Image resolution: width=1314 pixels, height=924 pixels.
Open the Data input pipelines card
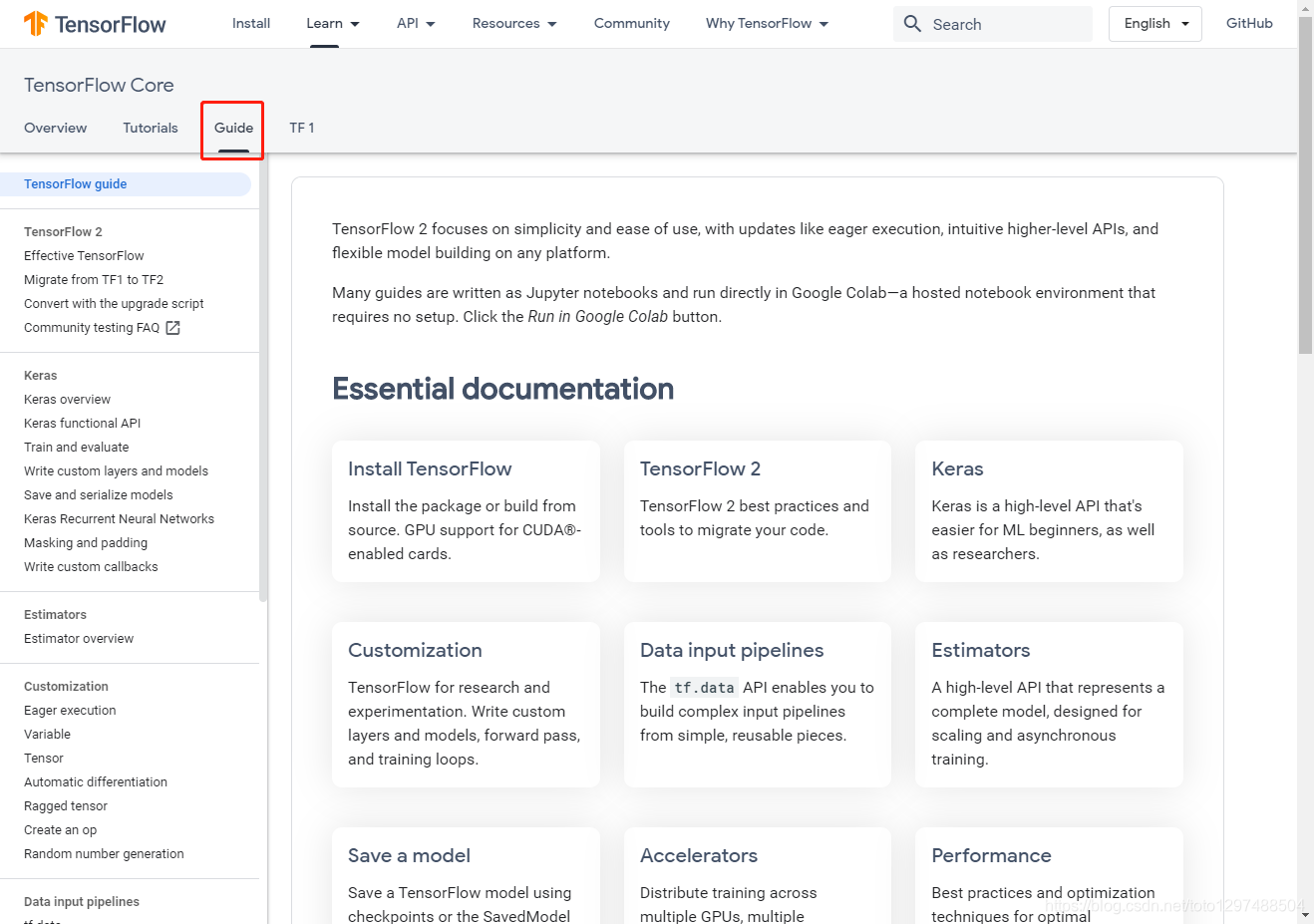[758, 705]
